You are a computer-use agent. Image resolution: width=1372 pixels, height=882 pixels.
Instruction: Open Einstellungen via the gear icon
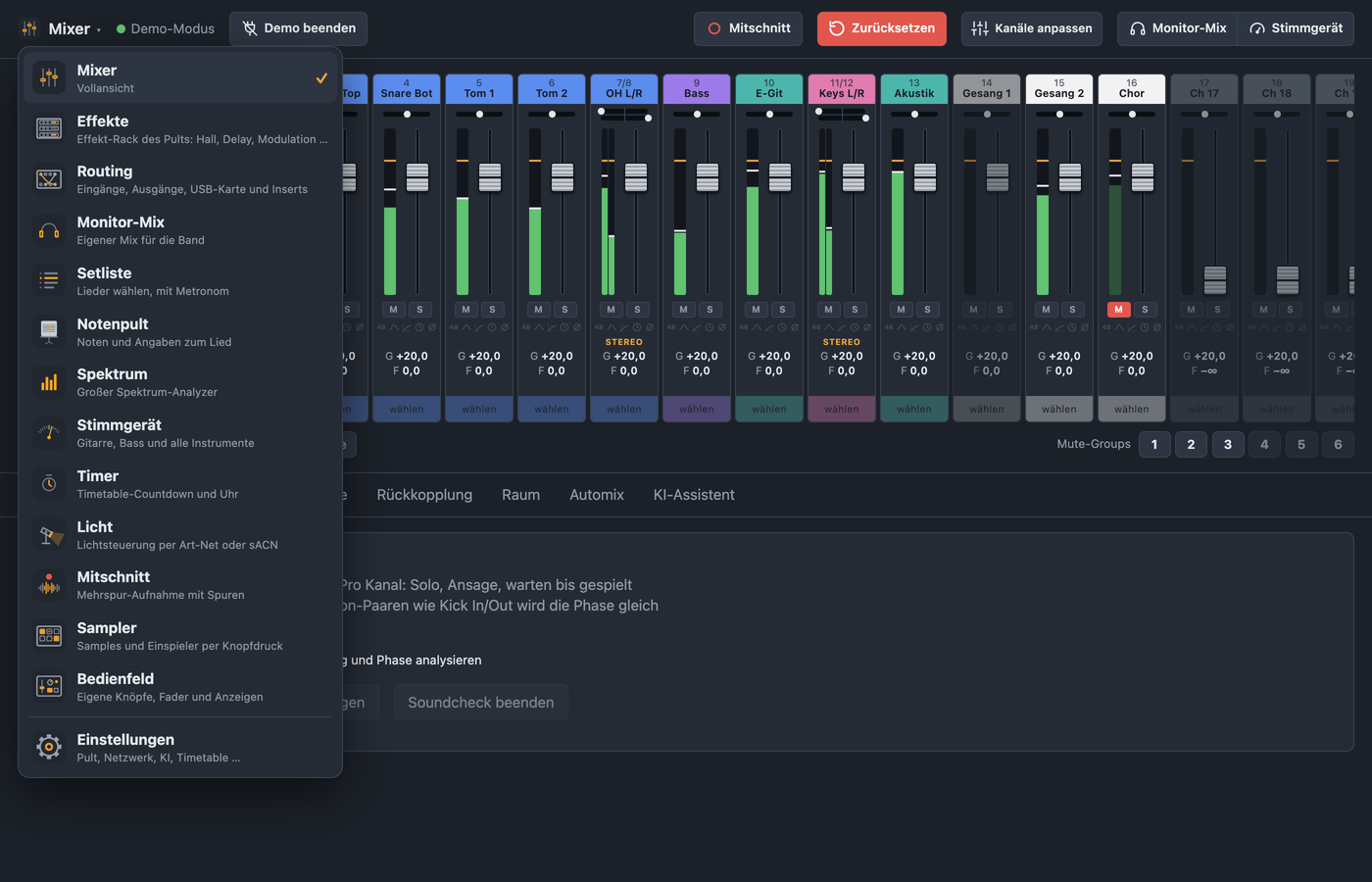pos(49,747)
